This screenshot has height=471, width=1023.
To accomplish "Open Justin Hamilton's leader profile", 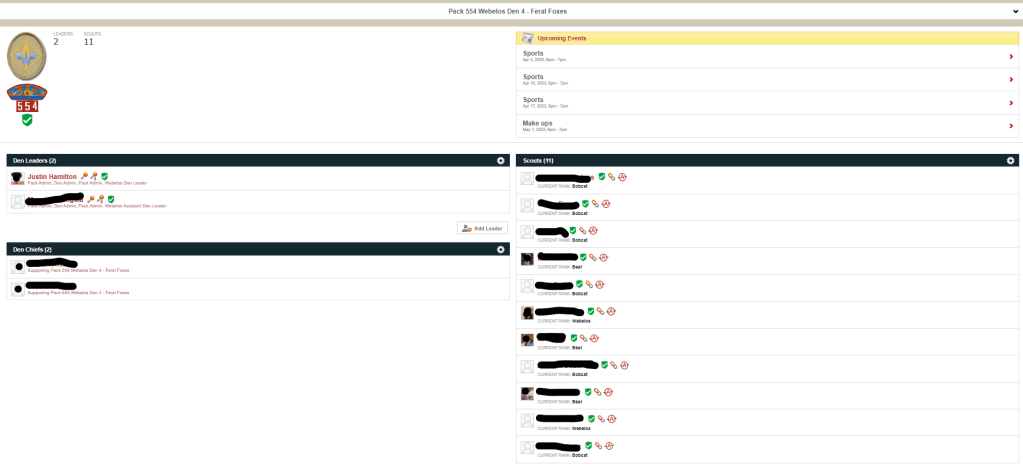I will 52,176.
